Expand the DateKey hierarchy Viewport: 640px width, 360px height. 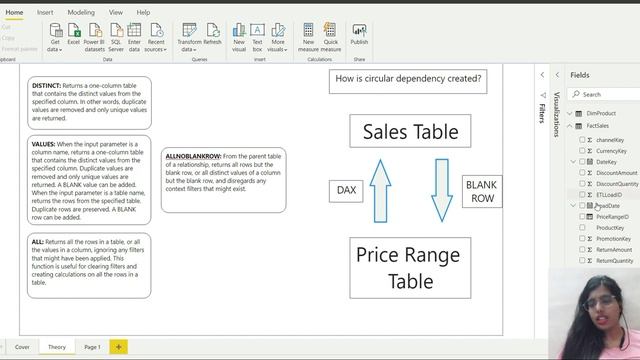[x=573, y=162]
